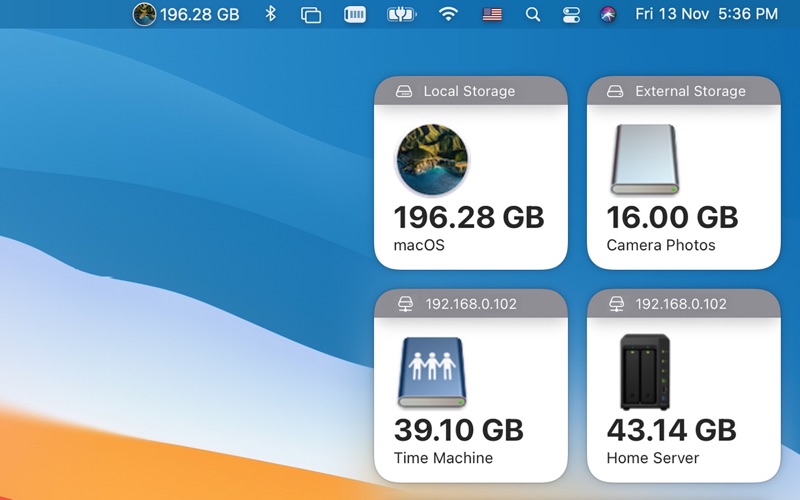
Task: Click network drive glyph in Time Machine header
Action: 406,304
